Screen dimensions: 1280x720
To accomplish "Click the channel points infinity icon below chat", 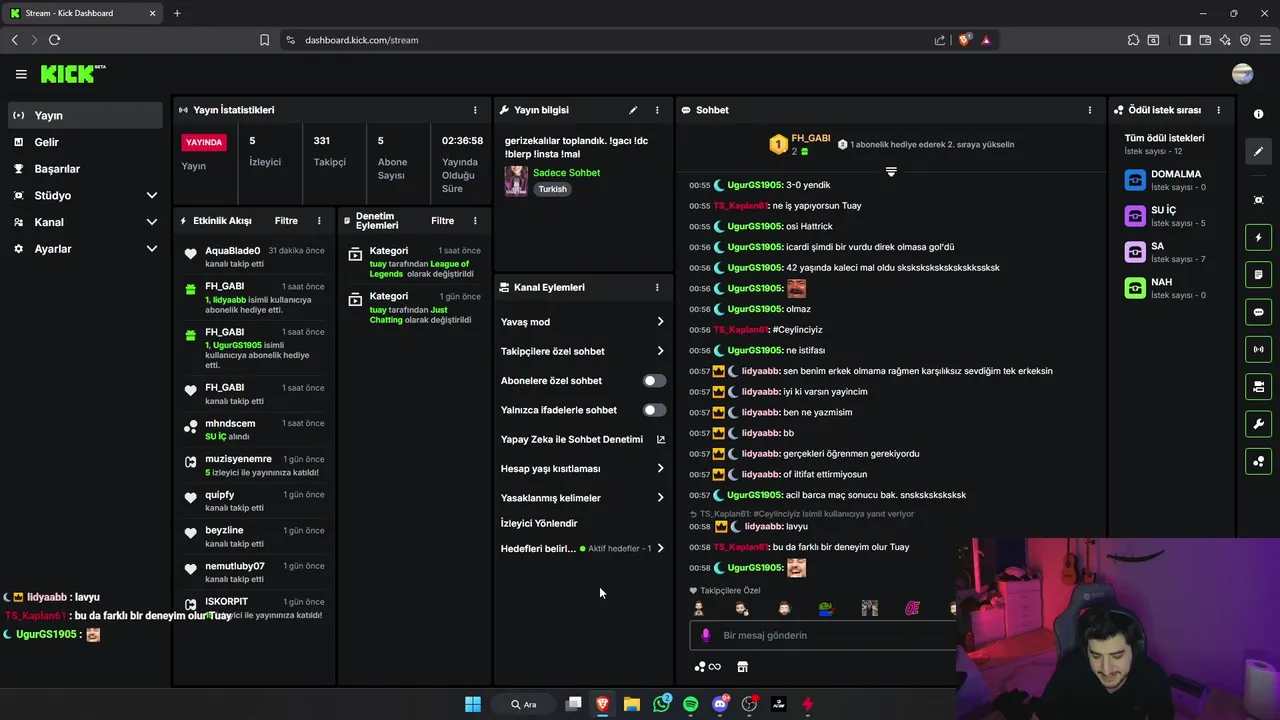I will click(708, 667).
